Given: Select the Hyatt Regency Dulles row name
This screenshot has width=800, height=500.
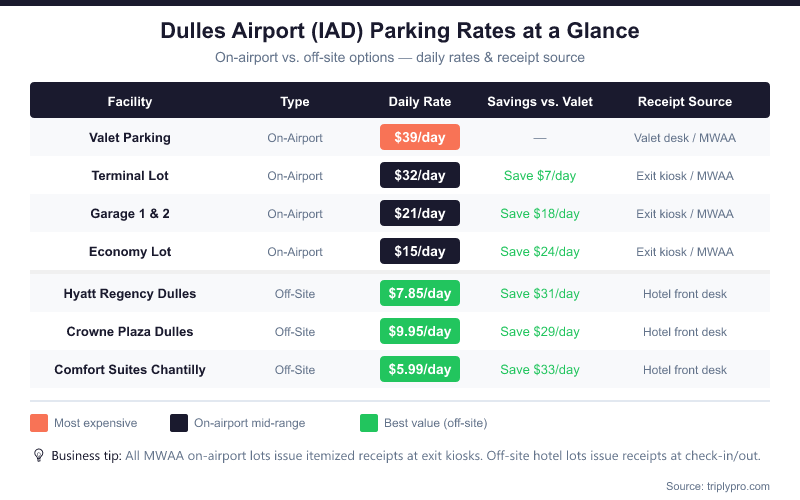Looking at the screenshot, I should pos(130,294).
